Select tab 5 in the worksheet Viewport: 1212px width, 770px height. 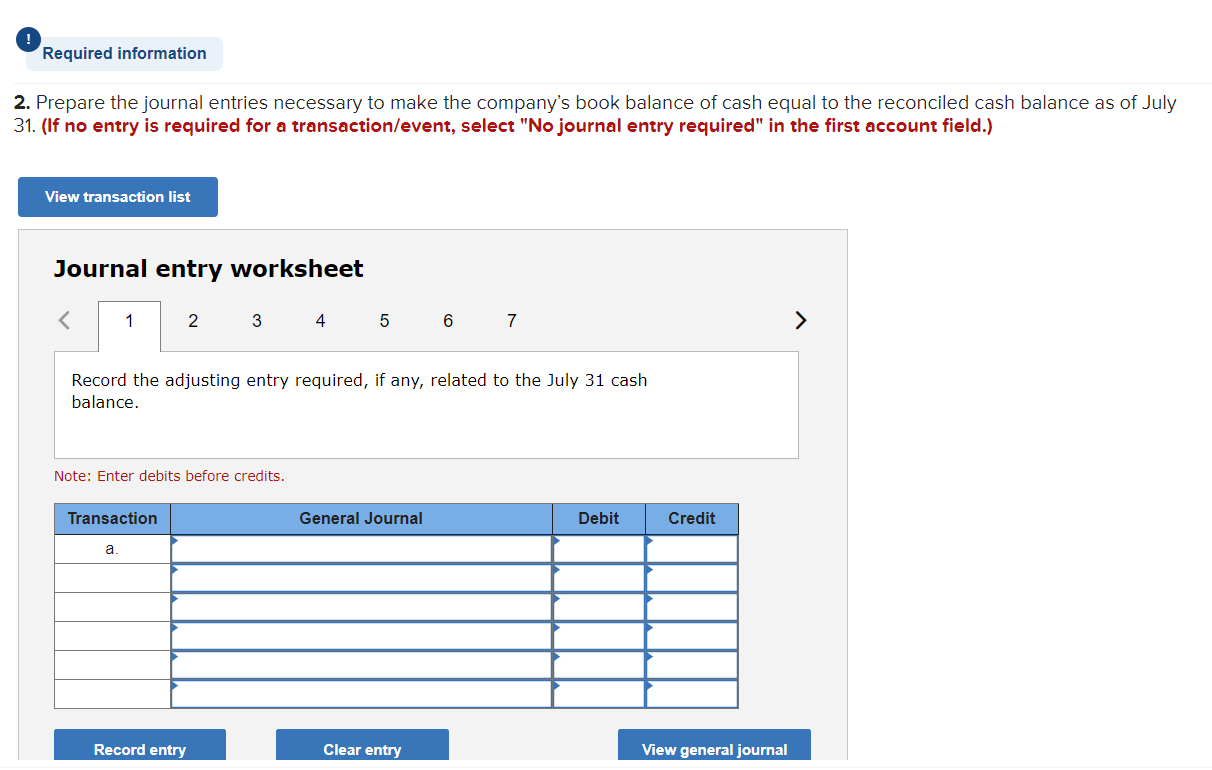pyautogui.click(x=384, y=320)
